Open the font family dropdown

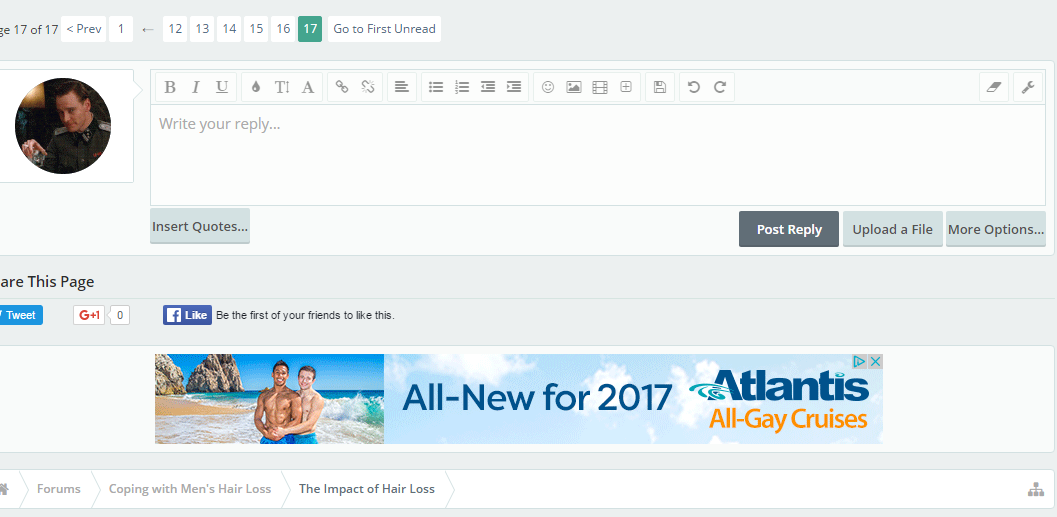tap(308, 87)
